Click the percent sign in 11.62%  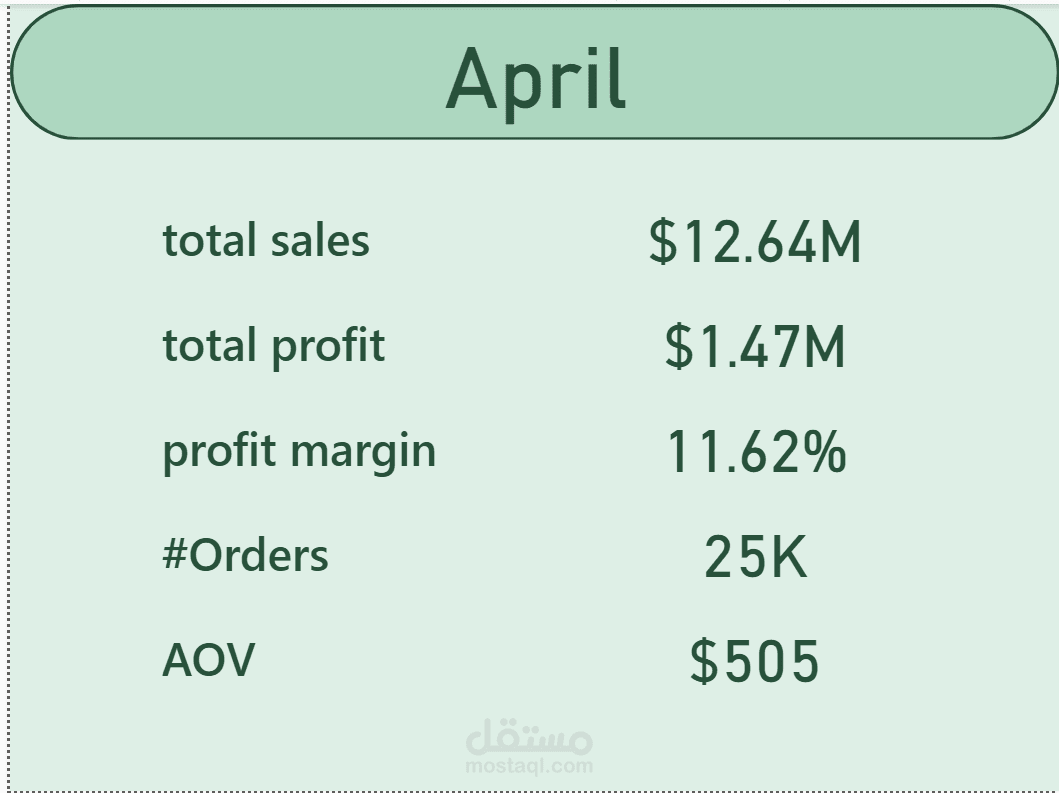pyautogui.click(x=825, y=452)
